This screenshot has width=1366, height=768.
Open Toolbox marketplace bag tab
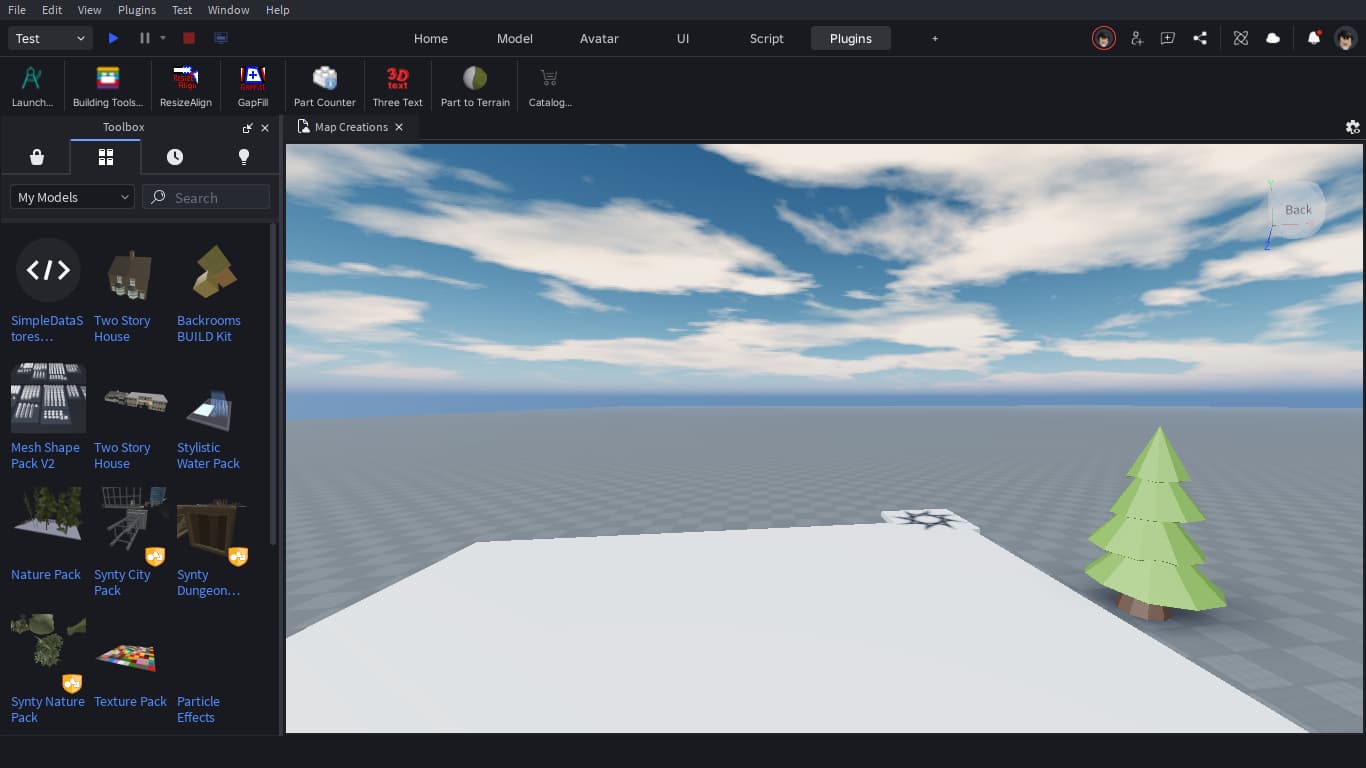tap(37, 157)
